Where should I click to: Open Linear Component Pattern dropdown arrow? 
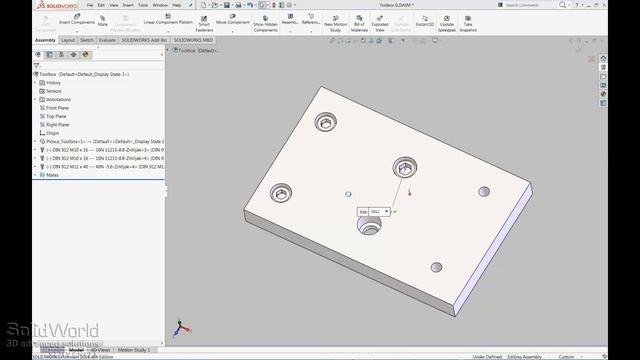coord(168,31)
